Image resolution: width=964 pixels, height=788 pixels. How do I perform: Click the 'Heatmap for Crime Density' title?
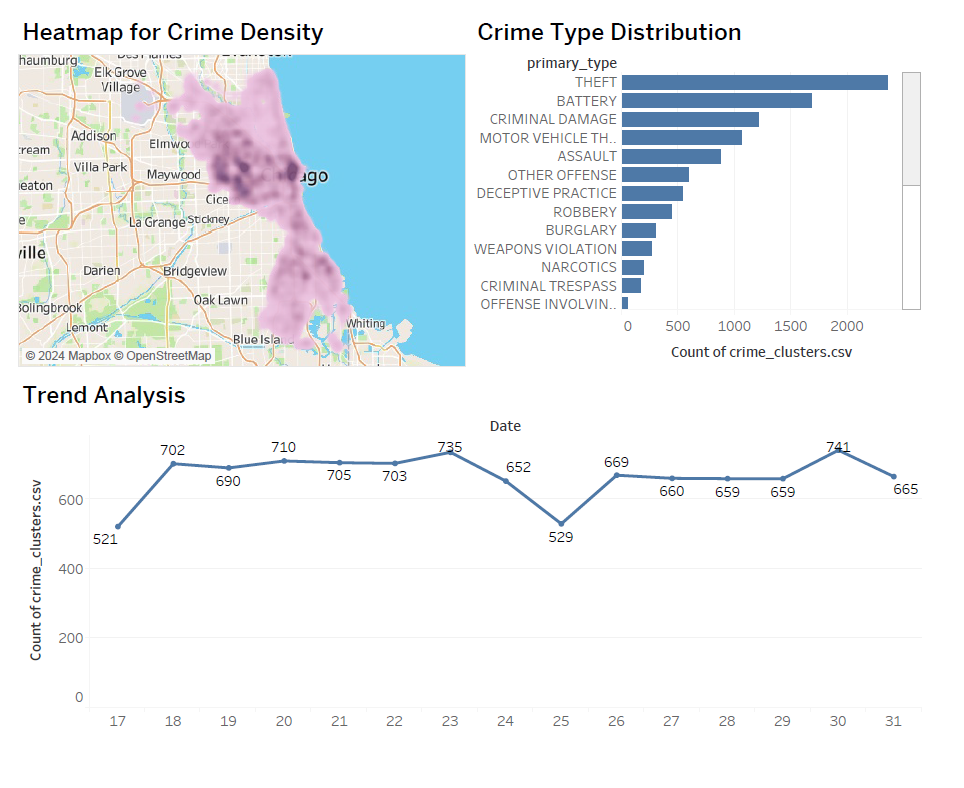(x=173, y=33)
